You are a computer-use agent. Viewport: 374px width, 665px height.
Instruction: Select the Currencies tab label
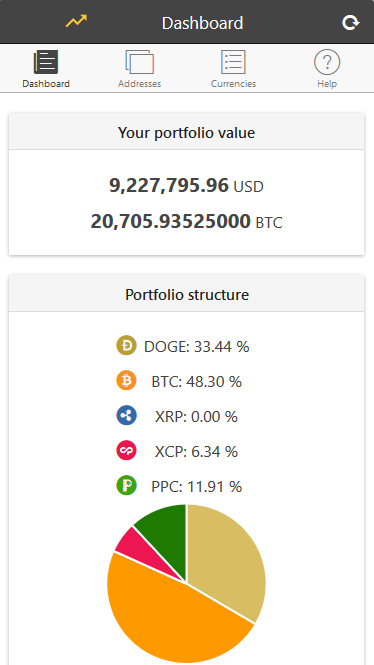233,84
